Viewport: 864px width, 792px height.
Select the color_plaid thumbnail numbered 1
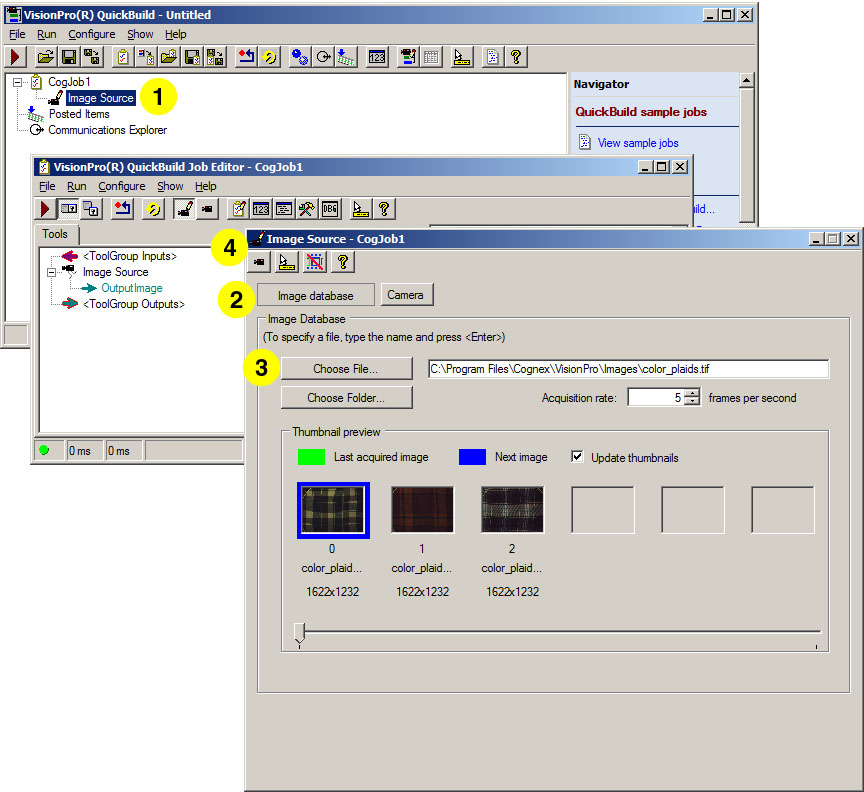(422, 509)
